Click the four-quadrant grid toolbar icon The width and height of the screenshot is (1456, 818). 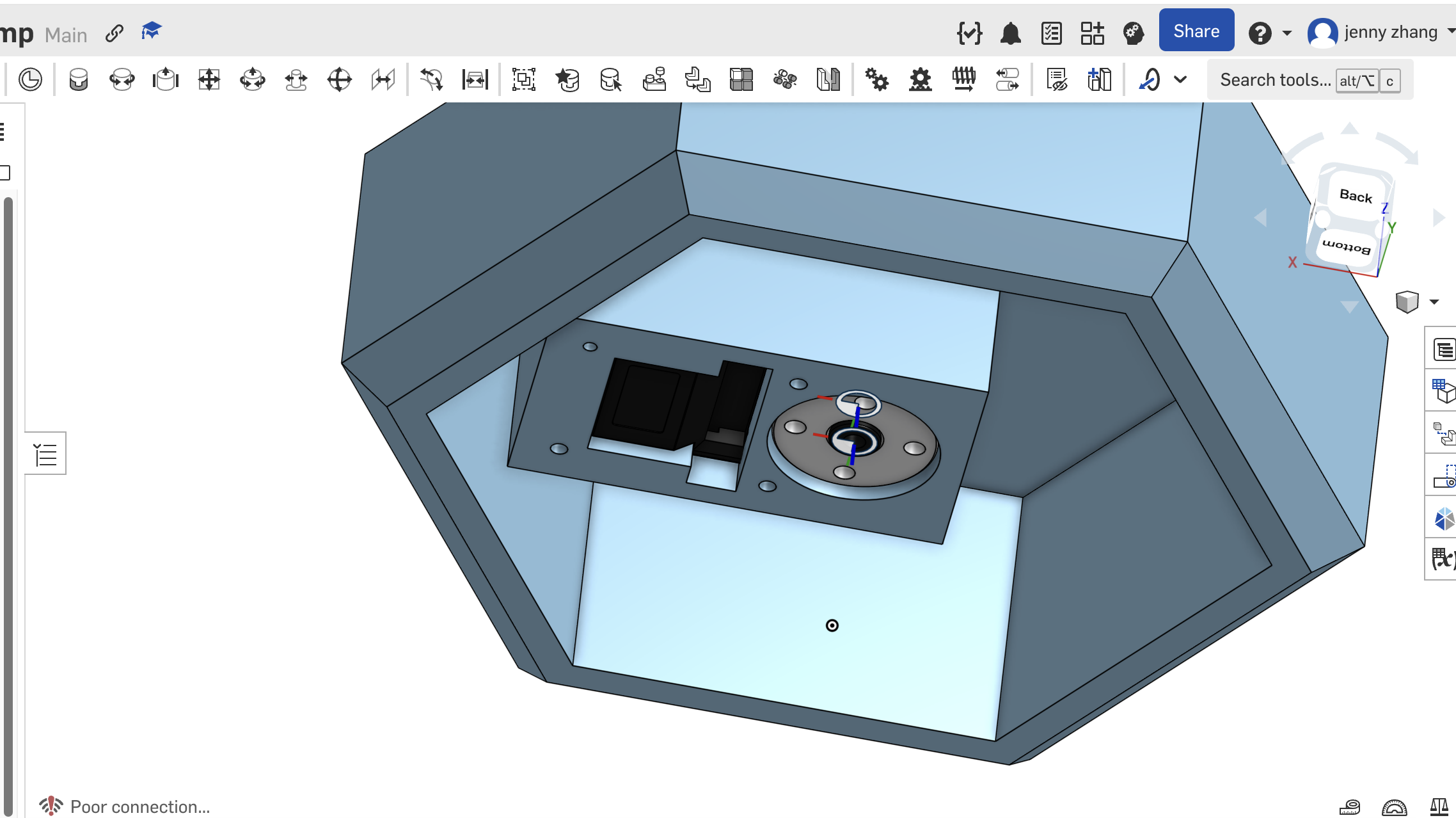click(741, 80)
